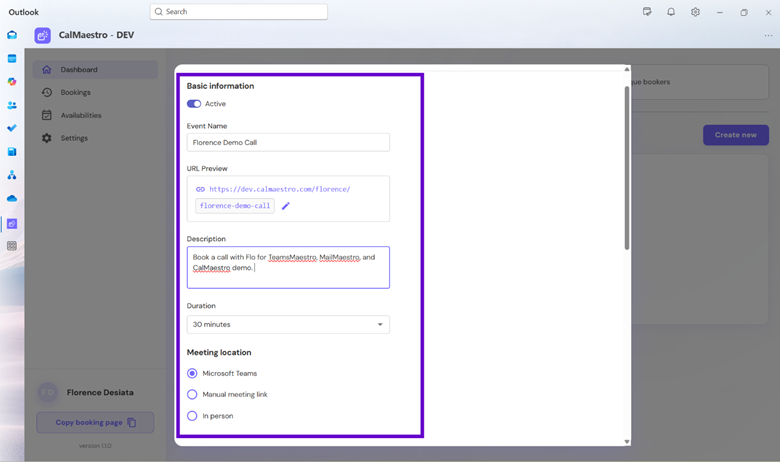Click the pencil icon to edit URL slug
Viewport: 780px width, 462px height.
pyautogui.click(x=286, y=206)
